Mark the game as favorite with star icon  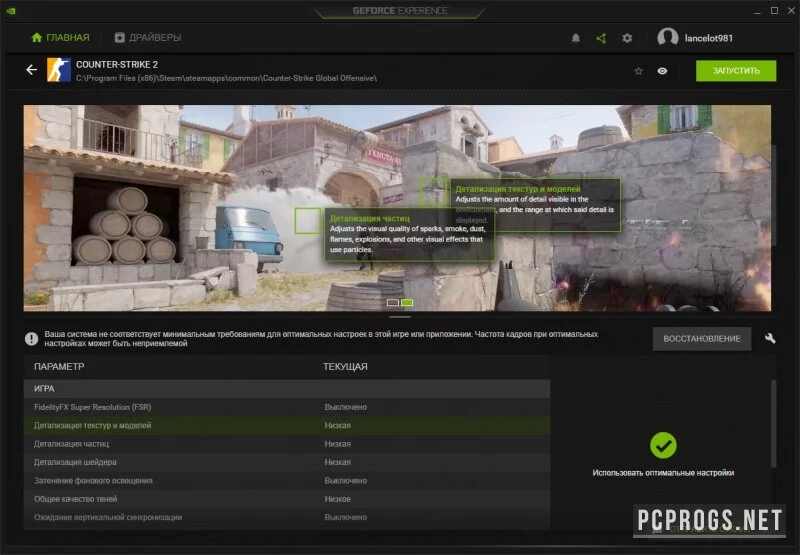pyautogui.click(x=638, y=71)
